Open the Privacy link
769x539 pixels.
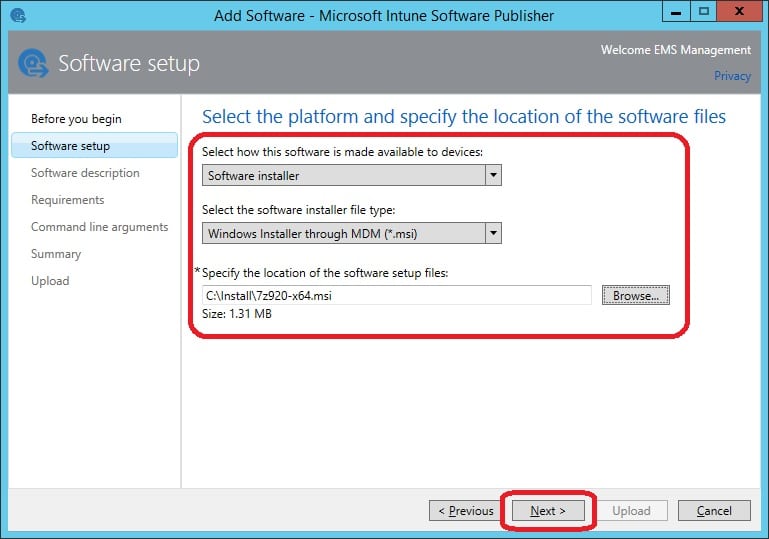point(732,76)
